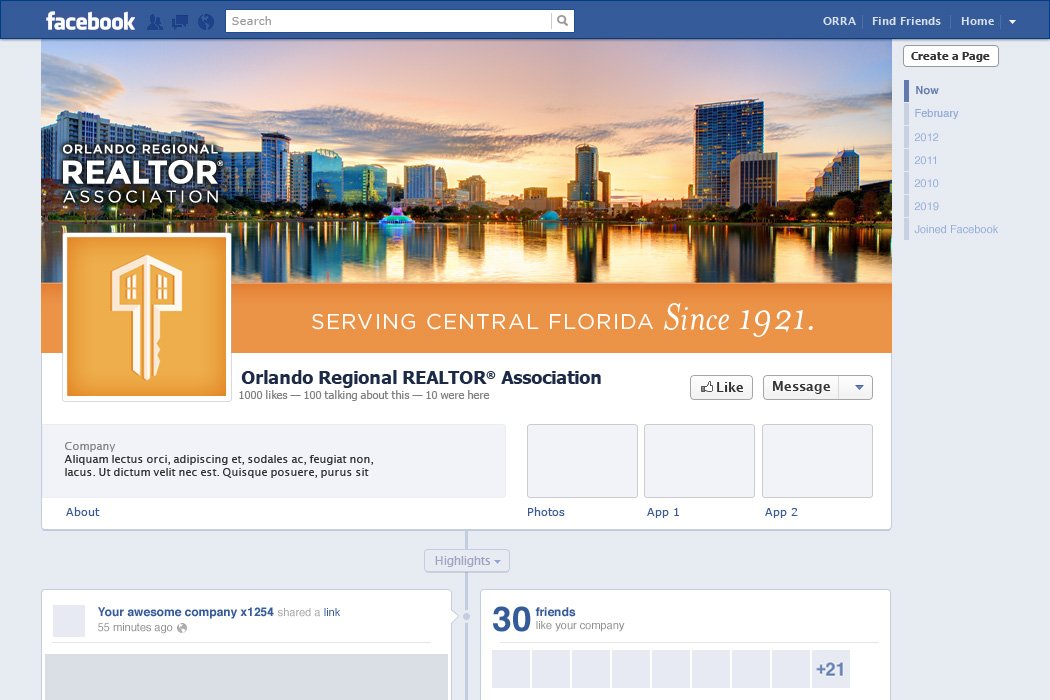
Task: Click the Photos label link
Action: pos(546,512)
